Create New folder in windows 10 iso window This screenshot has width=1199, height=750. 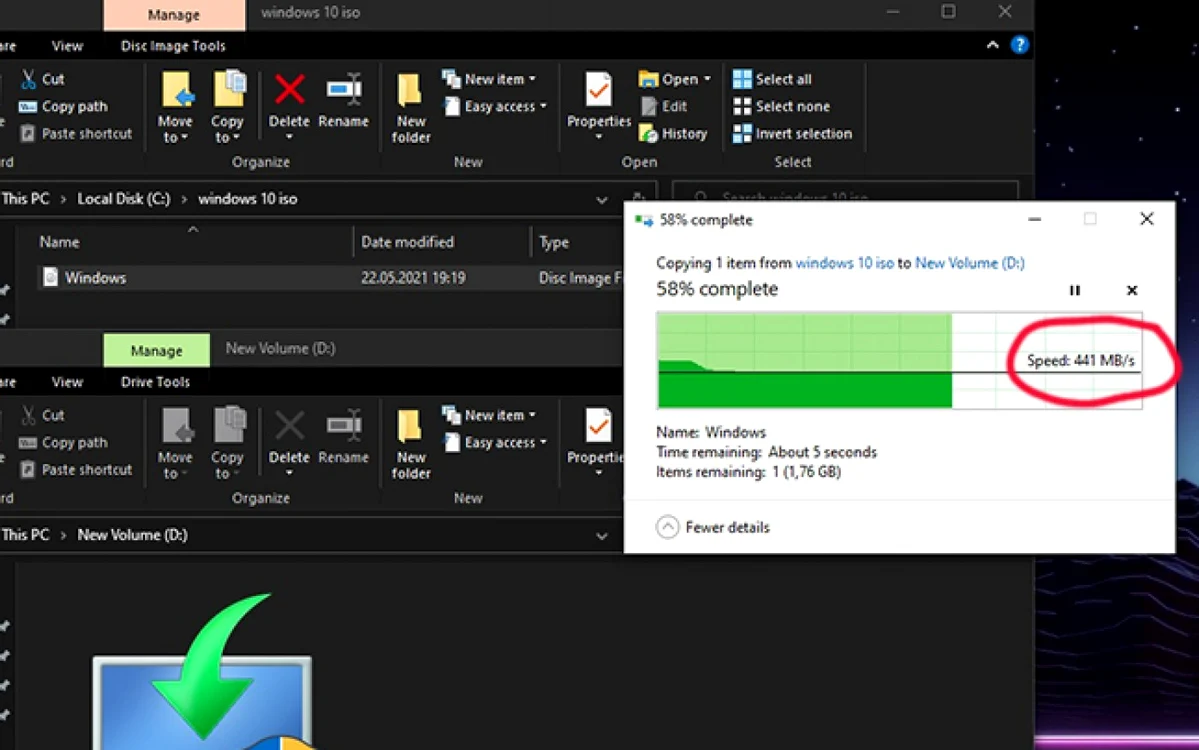coord(411,108)
